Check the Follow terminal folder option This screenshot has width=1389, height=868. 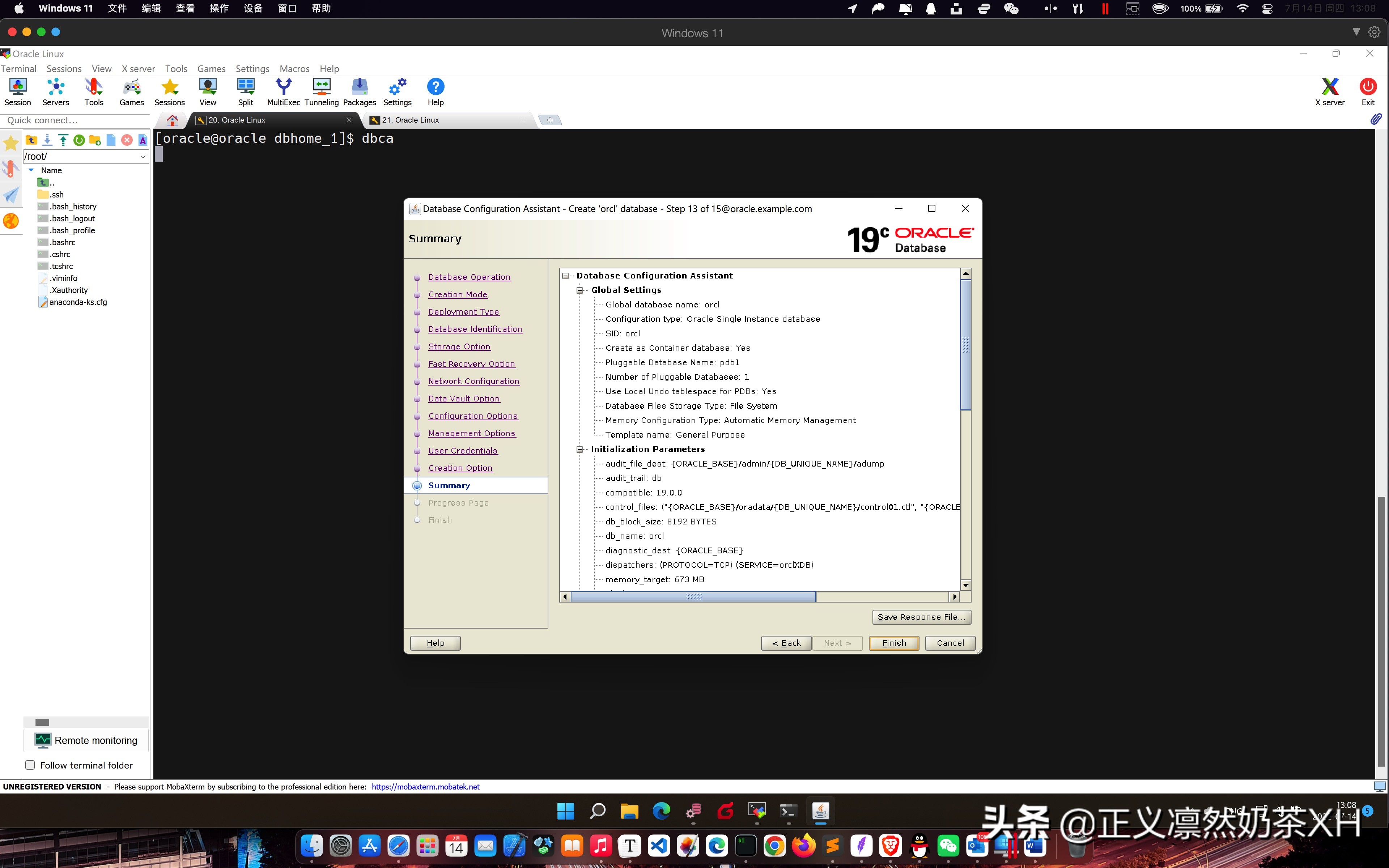pos(30,764)
